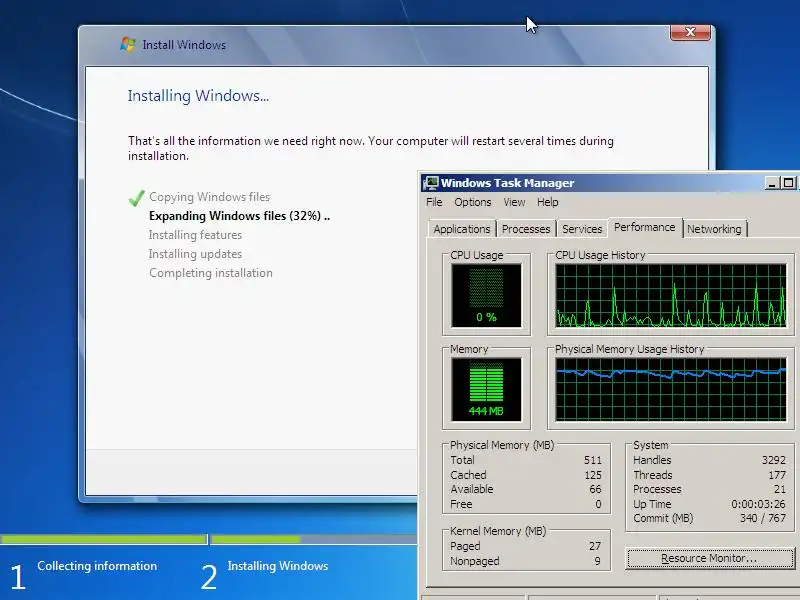Click the 'Installing features' step
The image size is (800, 600).
(x=195, y=235)
